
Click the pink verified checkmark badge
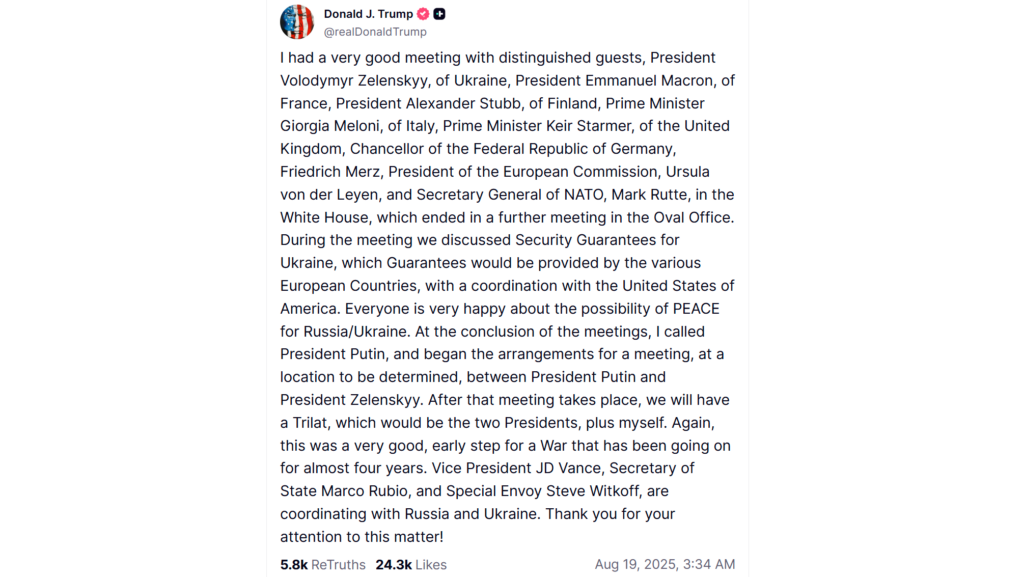pos(423,14)
